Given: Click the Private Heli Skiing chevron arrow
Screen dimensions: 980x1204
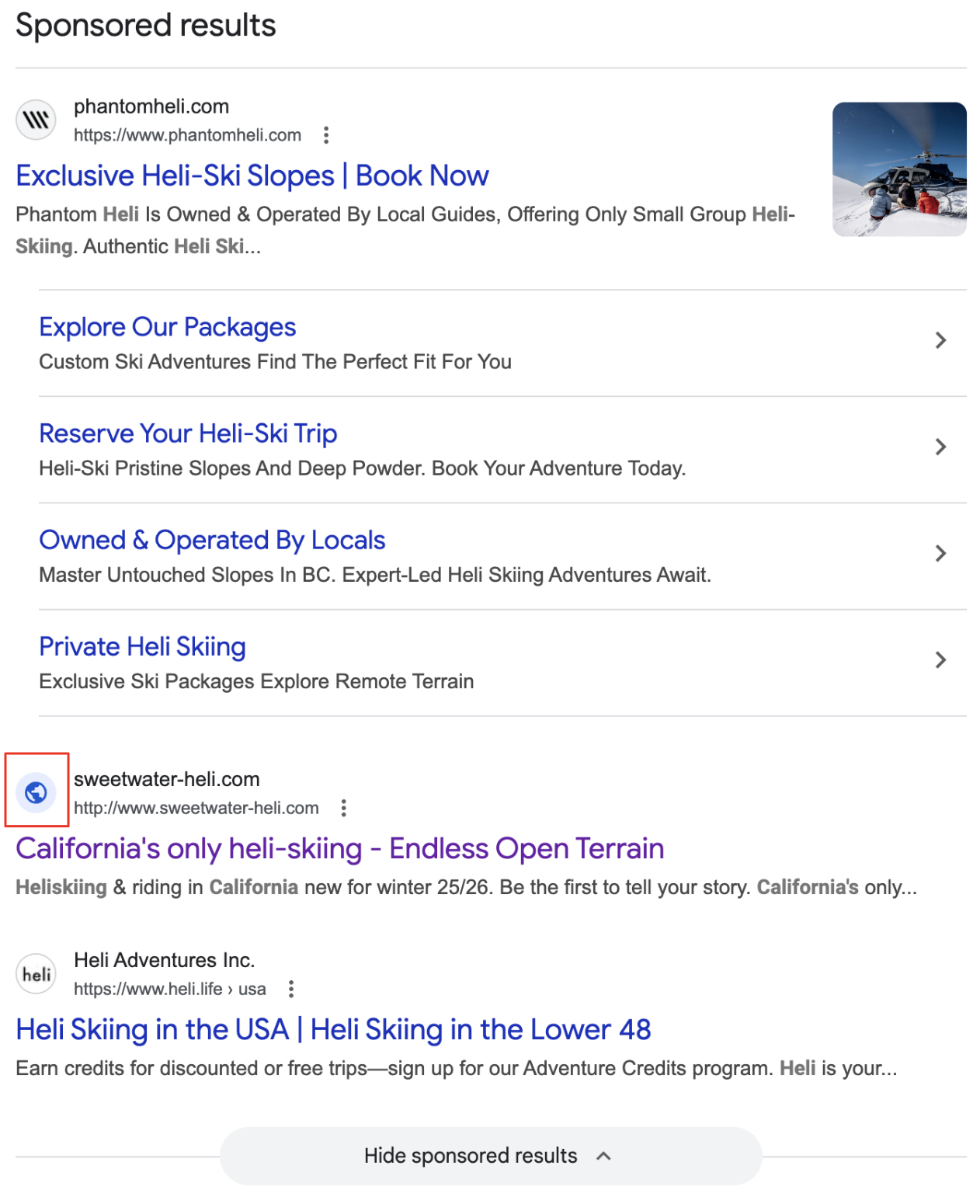Looking at the screenshot, I should point(940,659).
